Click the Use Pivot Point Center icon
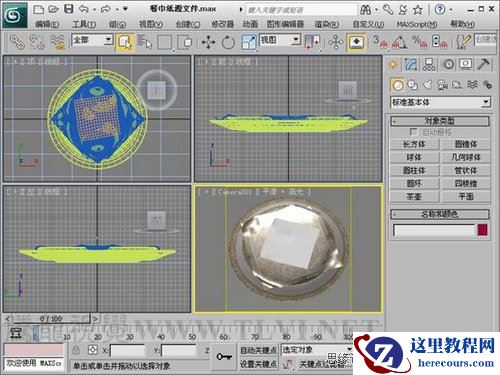Viewport: 500px width, 375px height. (x=312, y=42)
